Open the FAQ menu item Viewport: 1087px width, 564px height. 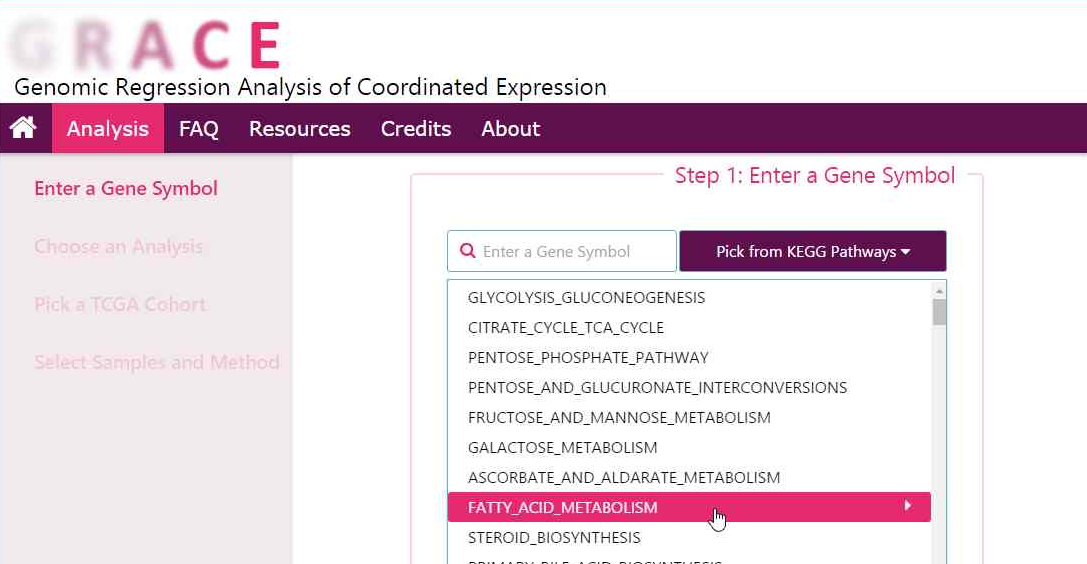point(198,129)
